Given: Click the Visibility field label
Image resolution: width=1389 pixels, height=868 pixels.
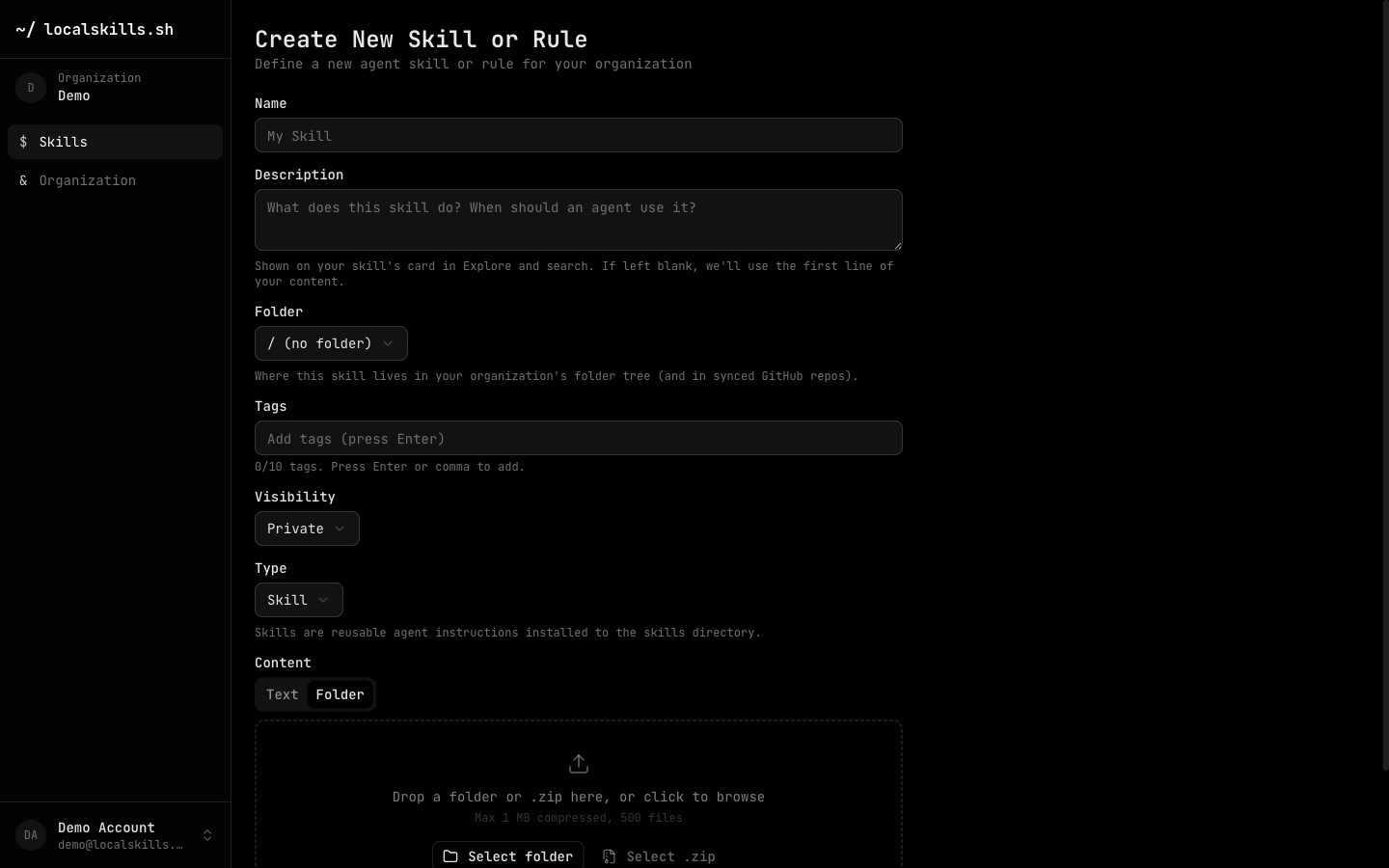Looking at the screenshot, I should [x=295, y=497].
